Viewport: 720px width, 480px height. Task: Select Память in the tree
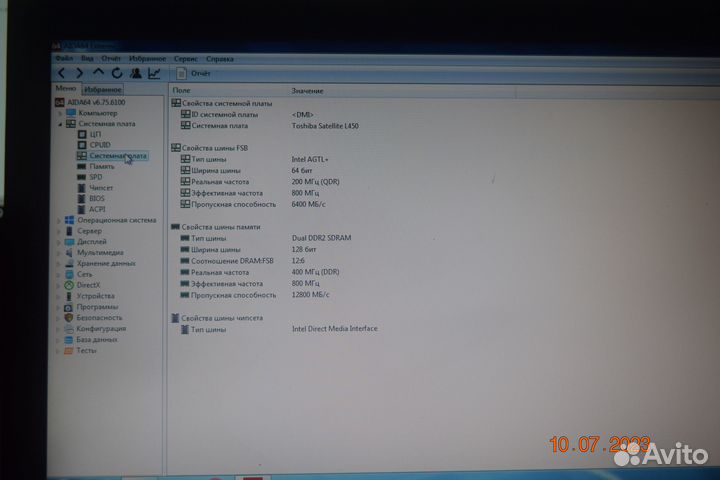tap(101, 166)
